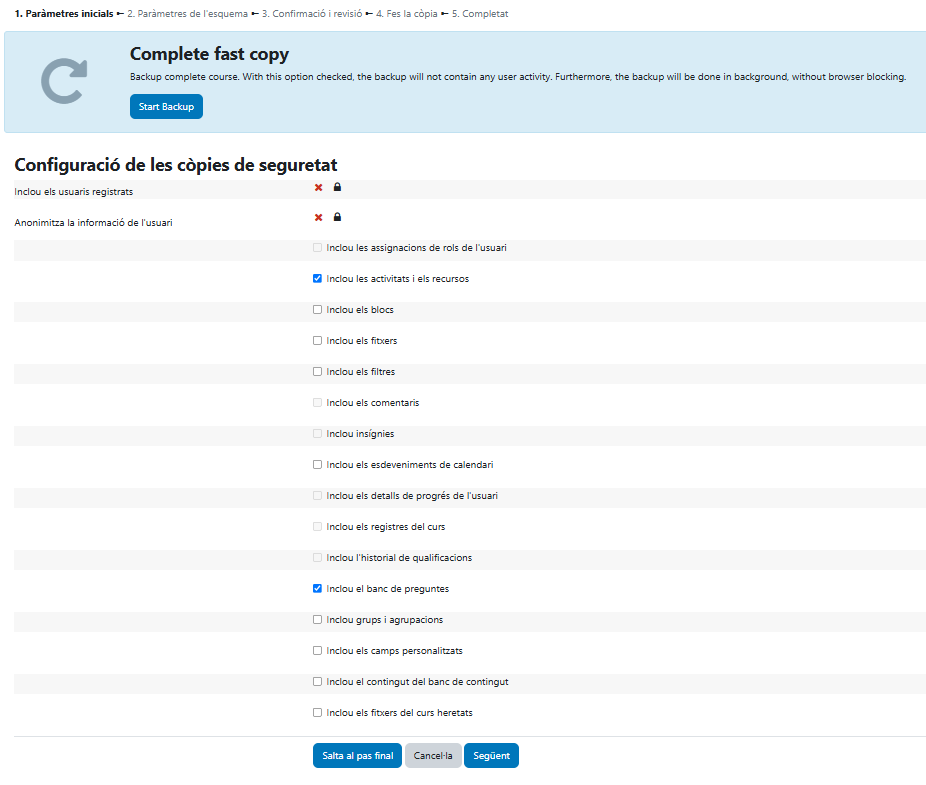
Task: Uncheck Inclou les activitats i els recursos
Action: coord(318,279)
